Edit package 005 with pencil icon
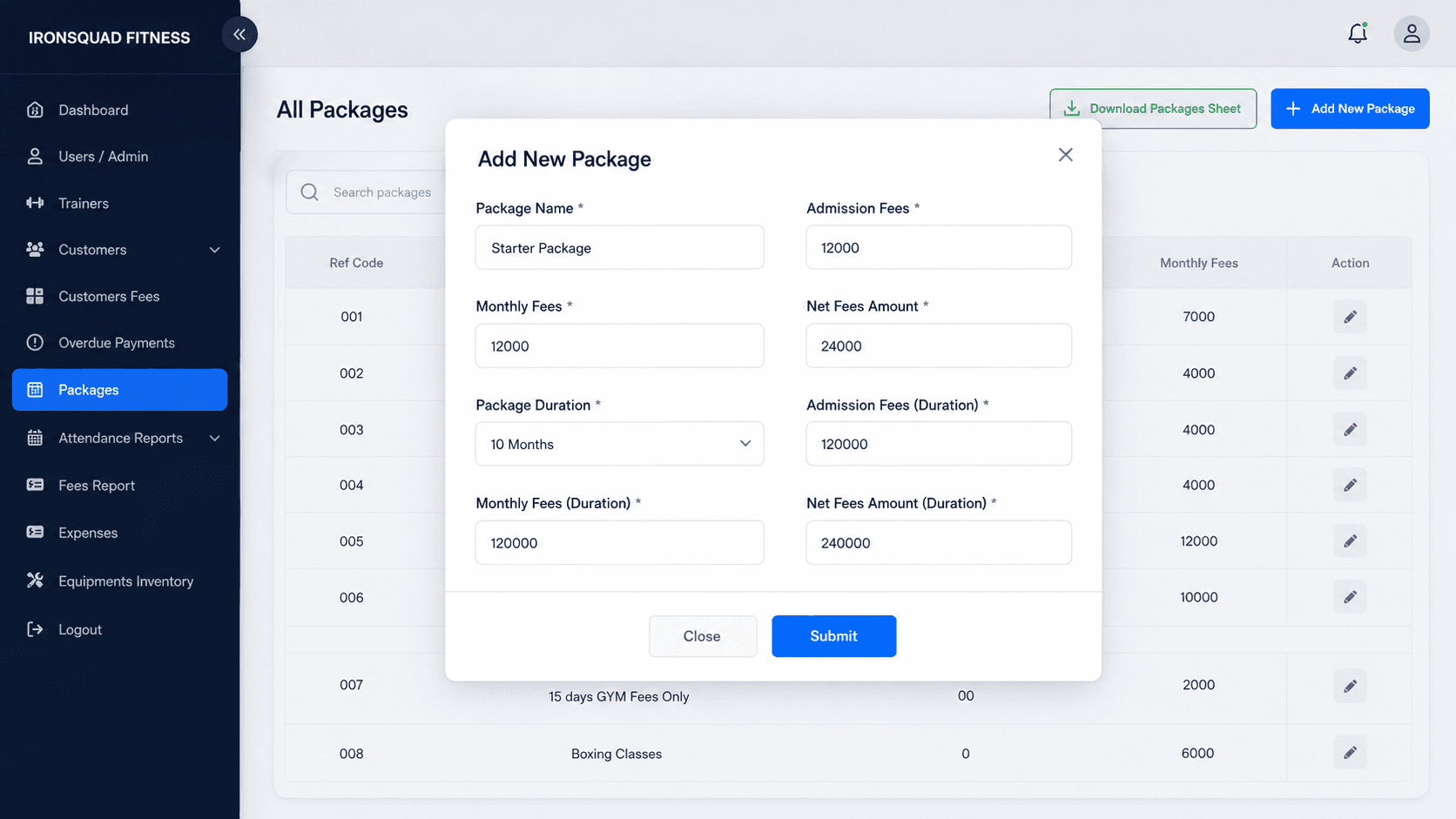This screenshot has width=1456, height=819. (1350, 541)
